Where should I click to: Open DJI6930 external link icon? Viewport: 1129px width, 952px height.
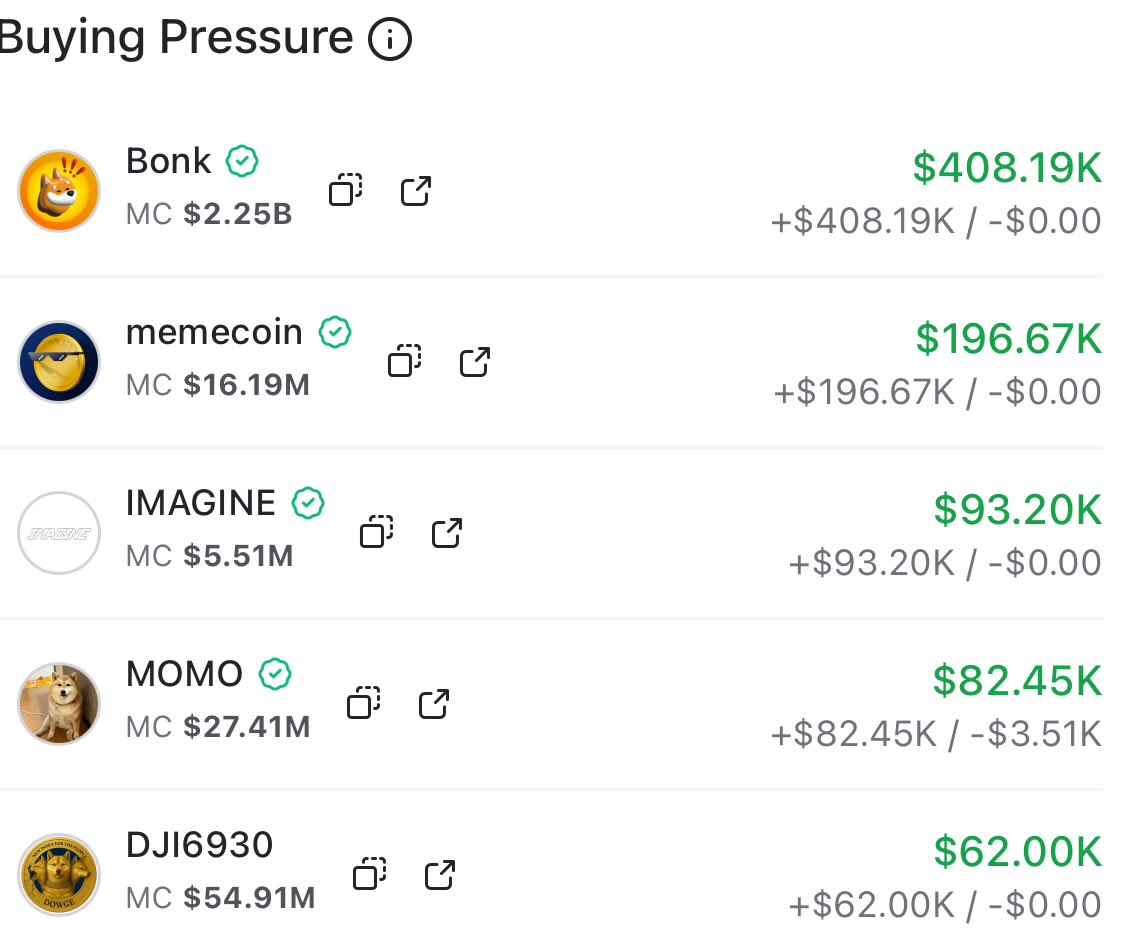(440, 875)
